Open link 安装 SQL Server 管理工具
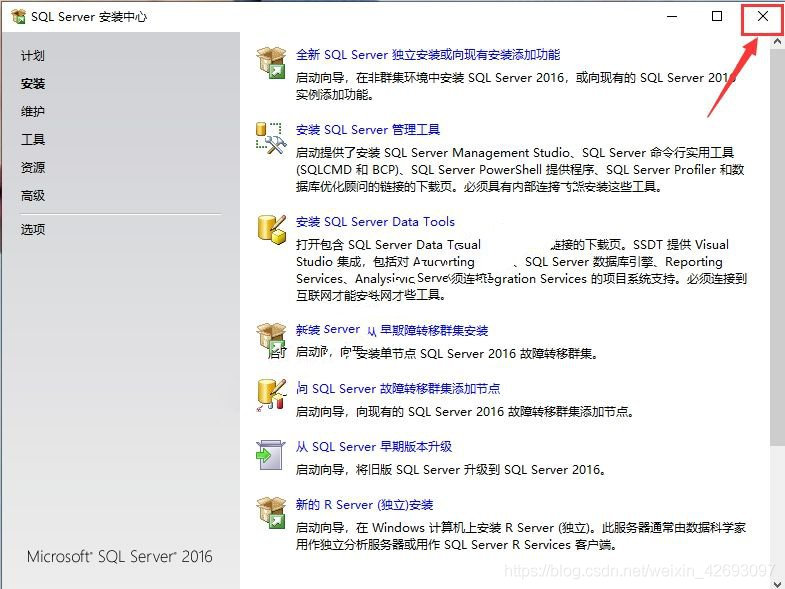Screen dimensions: 785x589 pos(368,130)
